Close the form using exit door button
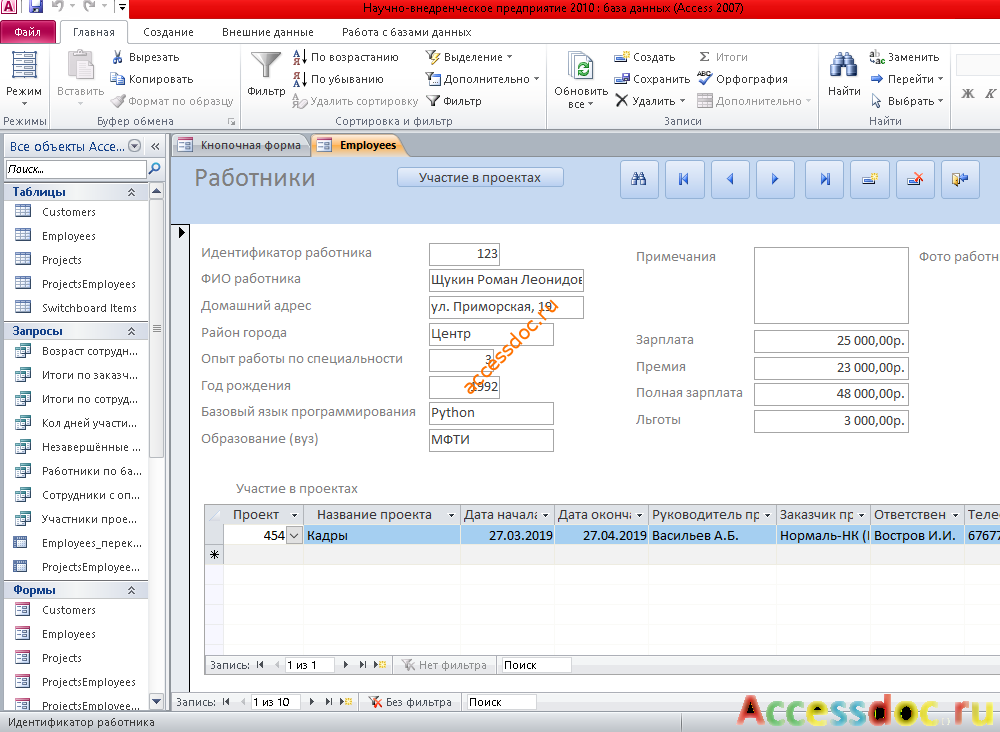1000x732 pixels. (960, 179)
